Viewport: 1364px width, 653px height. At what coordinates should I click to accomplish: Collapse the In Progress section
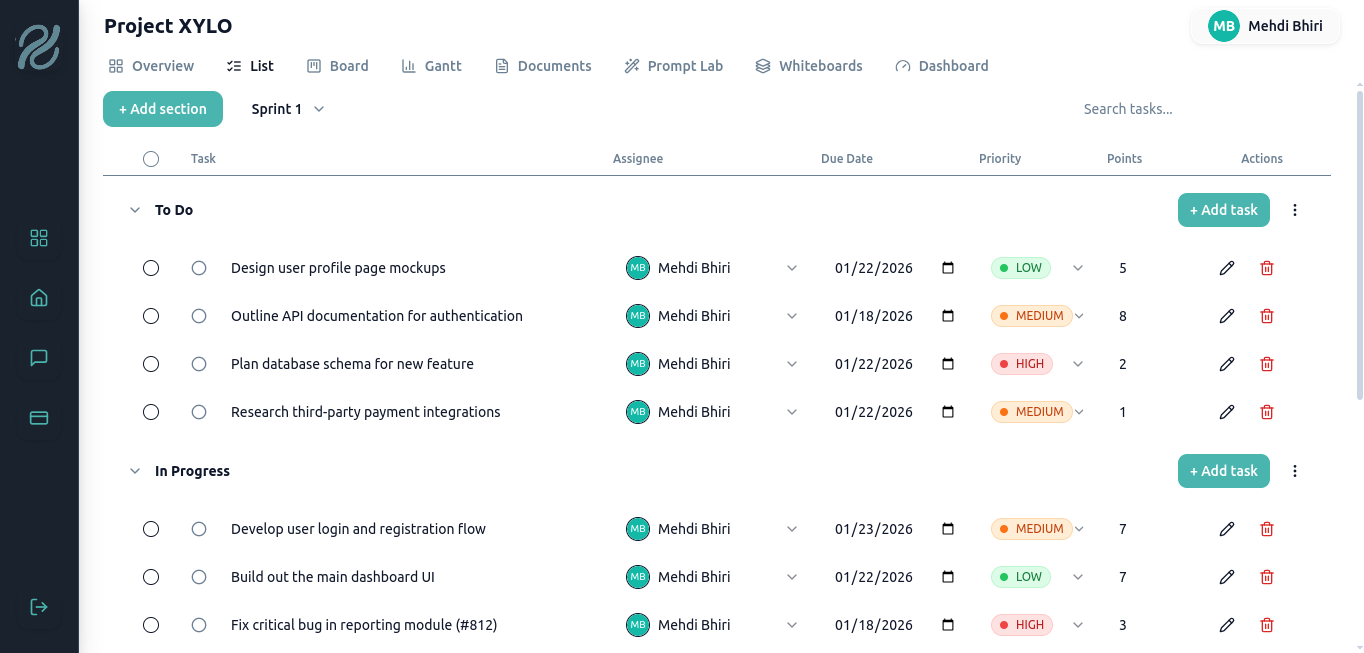click(x=135, y=471)
